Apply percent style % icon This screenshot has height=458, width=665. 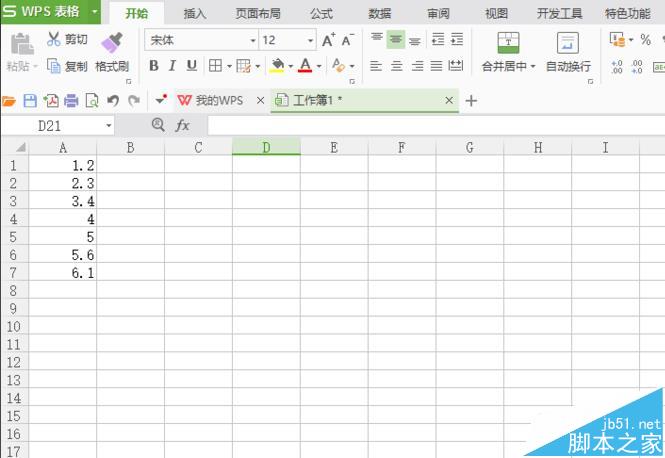(x=646, y=40)
